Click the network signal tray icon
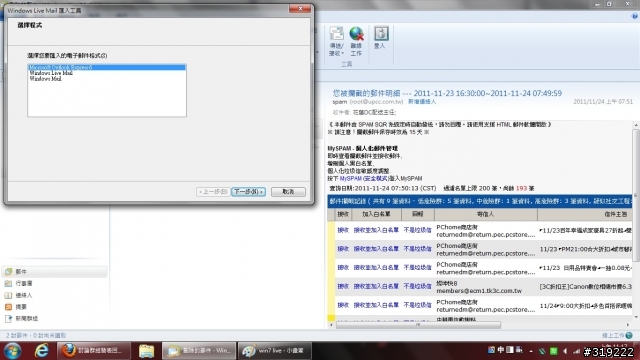The image size is (640, 360). point(576,351)
